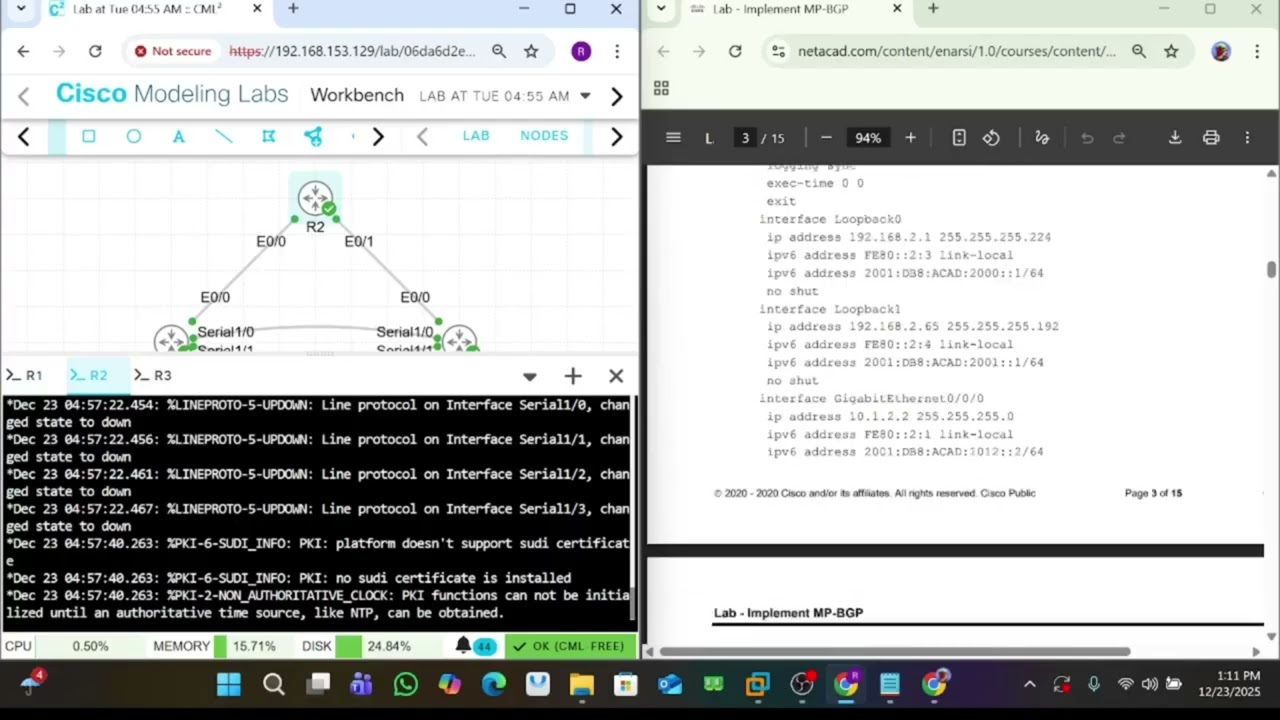Add a new console pane with plus
Viewport: 1280px width, 720px height.
[x=573, y=376]
